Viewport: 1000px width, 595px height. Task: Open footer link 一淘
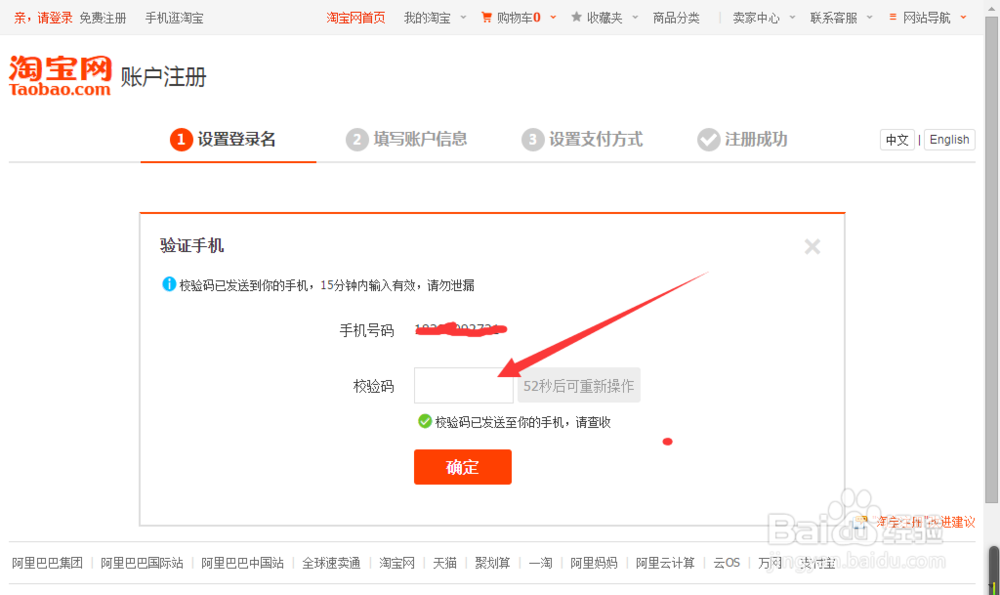(x=540, y=562)
